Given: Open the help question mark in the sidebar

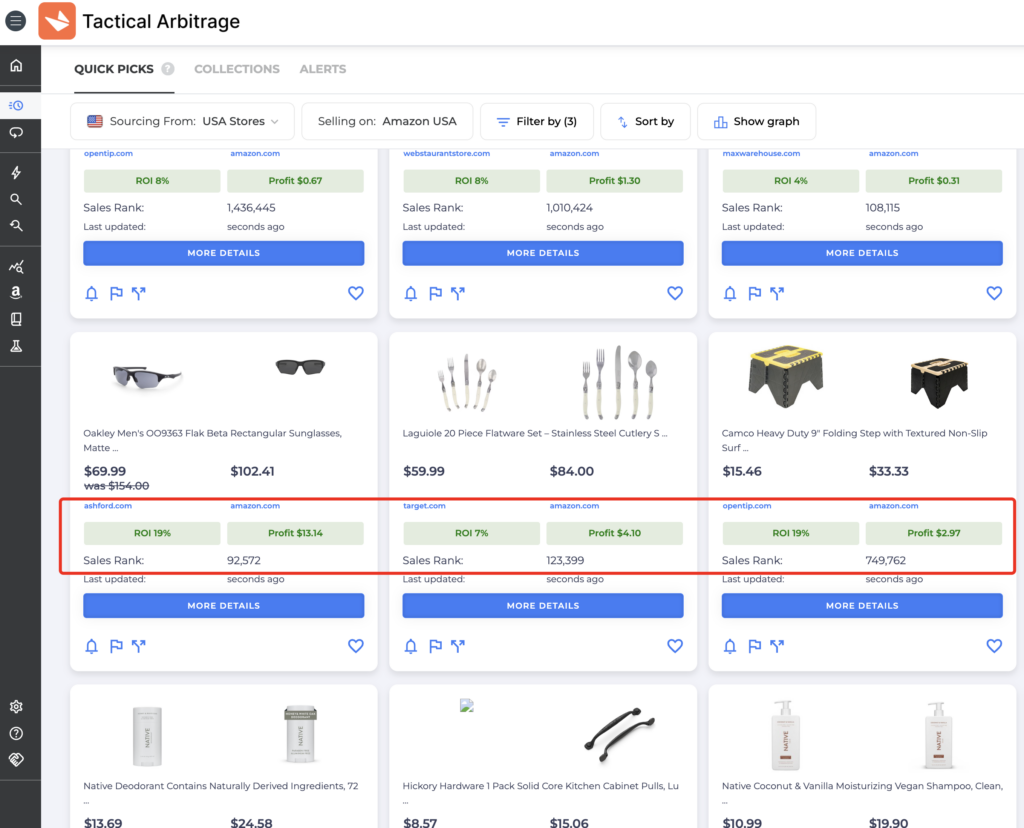Looking at the screenshot, I should pyautogui.click(x=16, y=733).
